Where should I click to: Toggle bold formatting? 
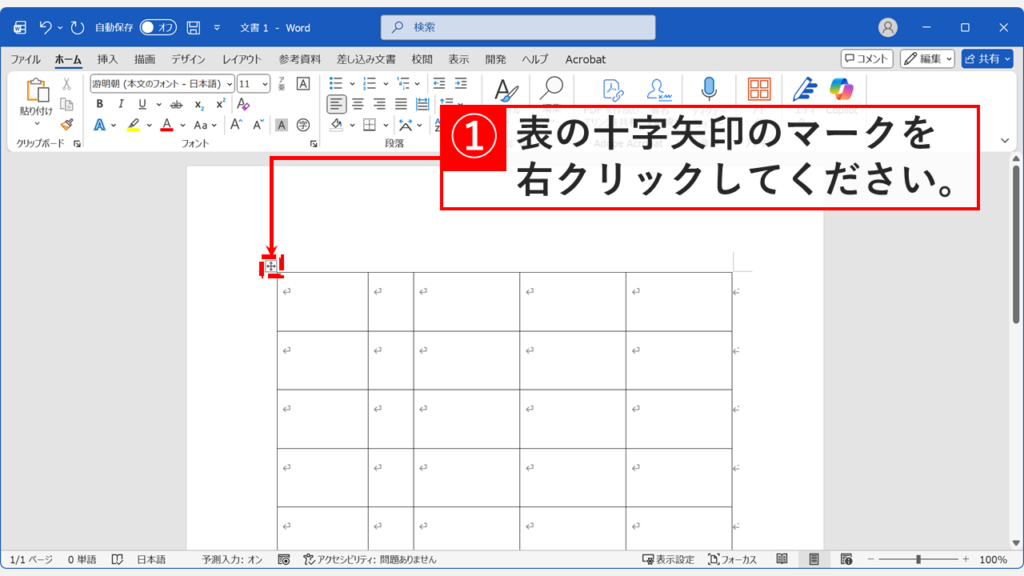(x=99, y=103)
